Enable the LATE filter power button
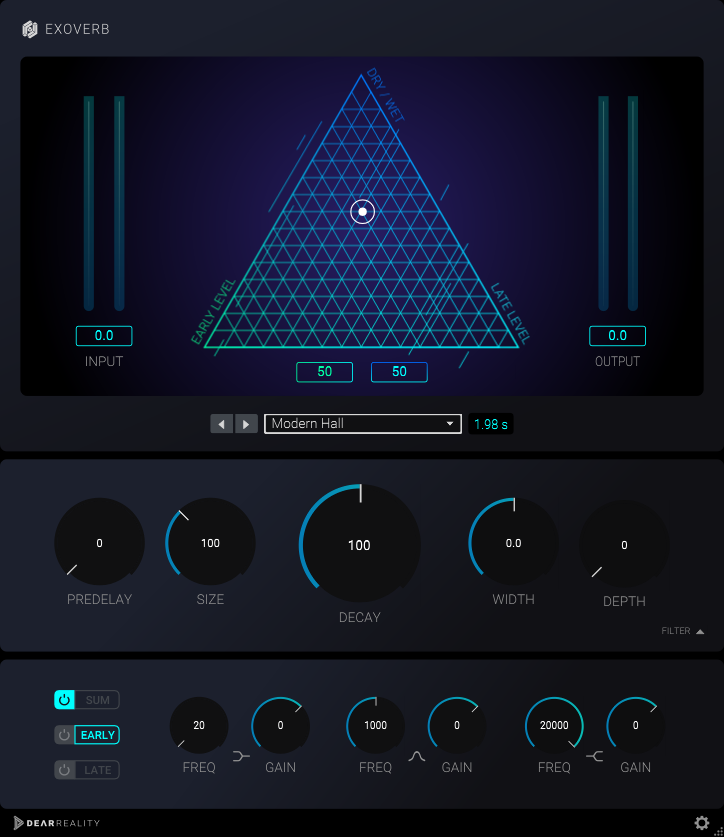Viewport: 724px width, 837px height. click(64, 770)
